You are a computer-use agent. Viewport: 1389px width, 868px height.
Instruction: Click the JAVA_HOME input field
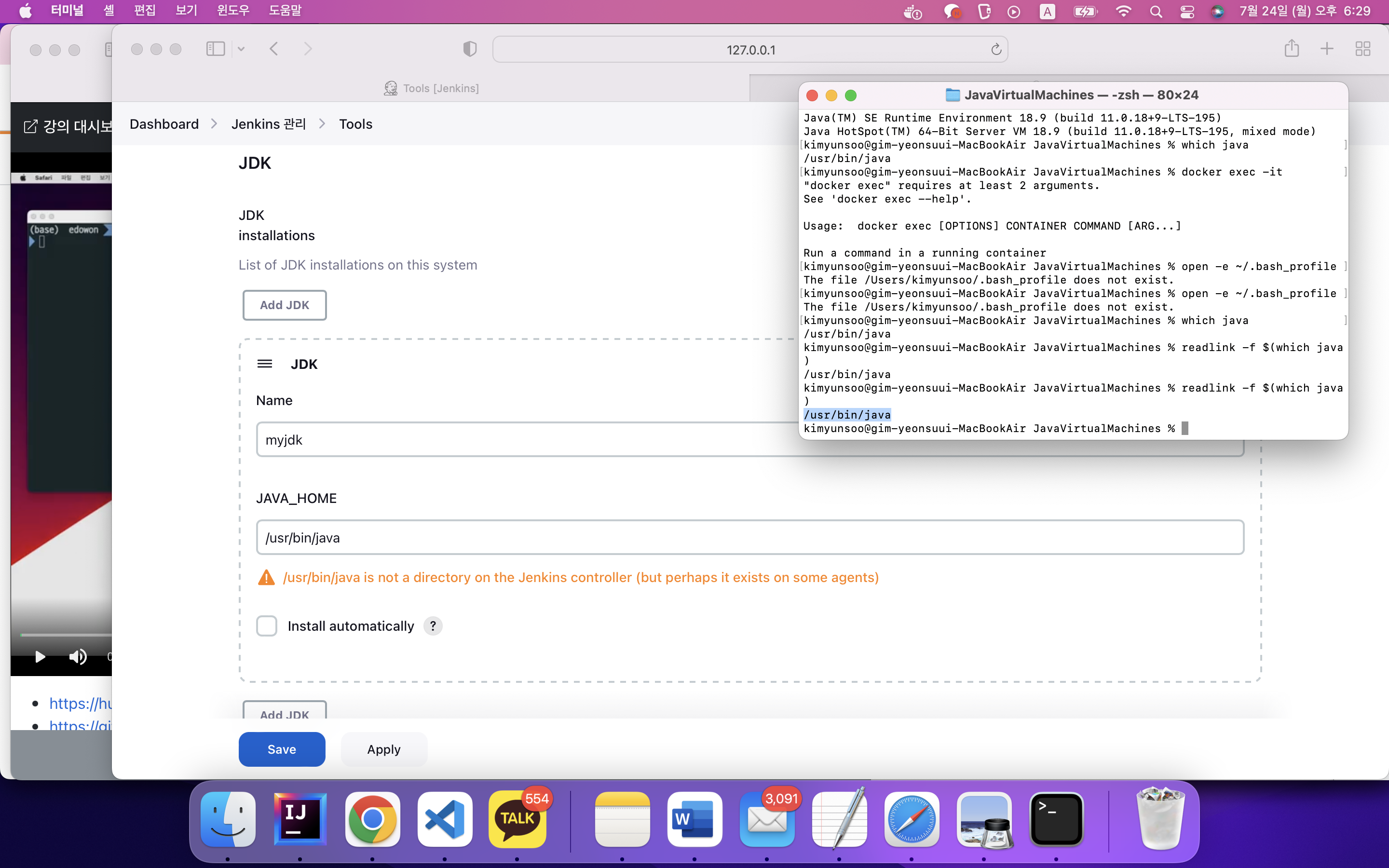[750, 538]
